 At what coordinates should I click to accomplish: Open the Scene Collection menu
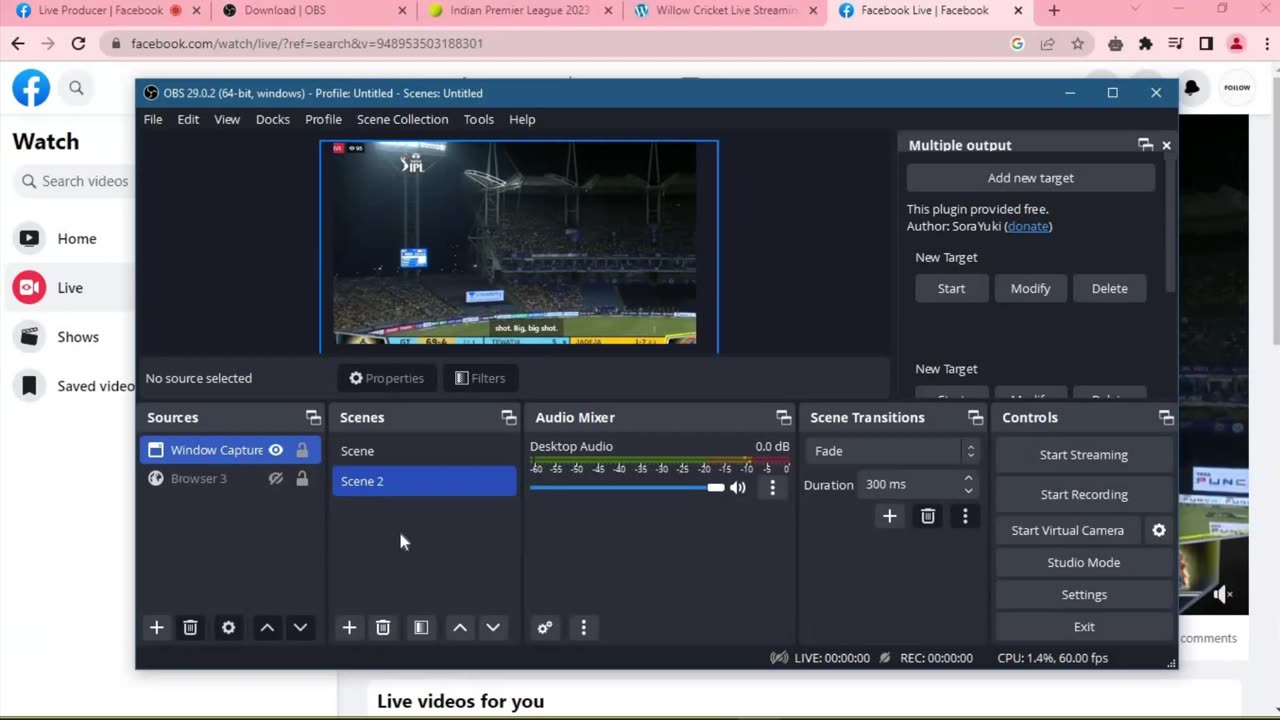403,119
